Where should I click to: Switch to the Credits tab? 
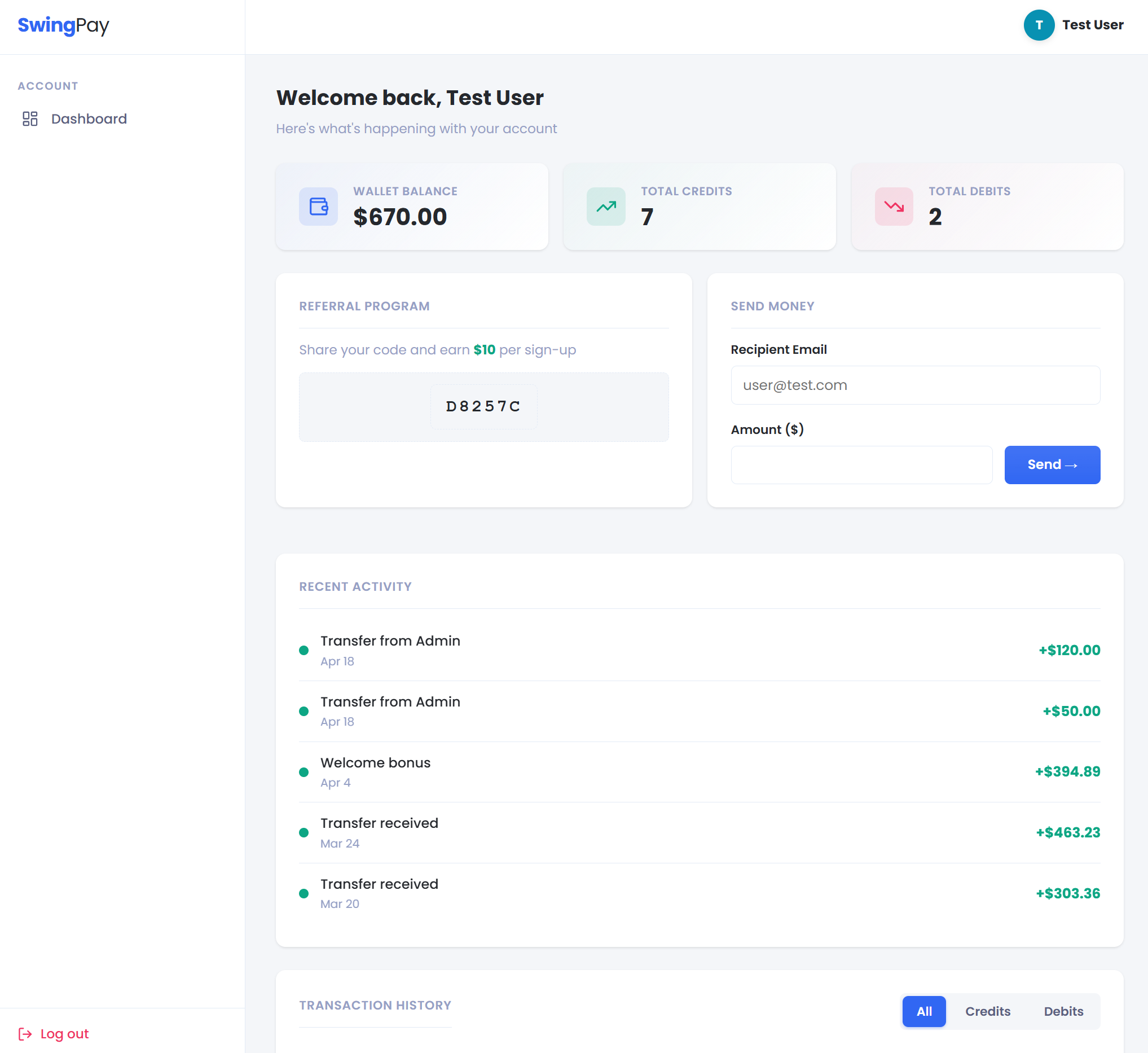tap(987, 1011)
